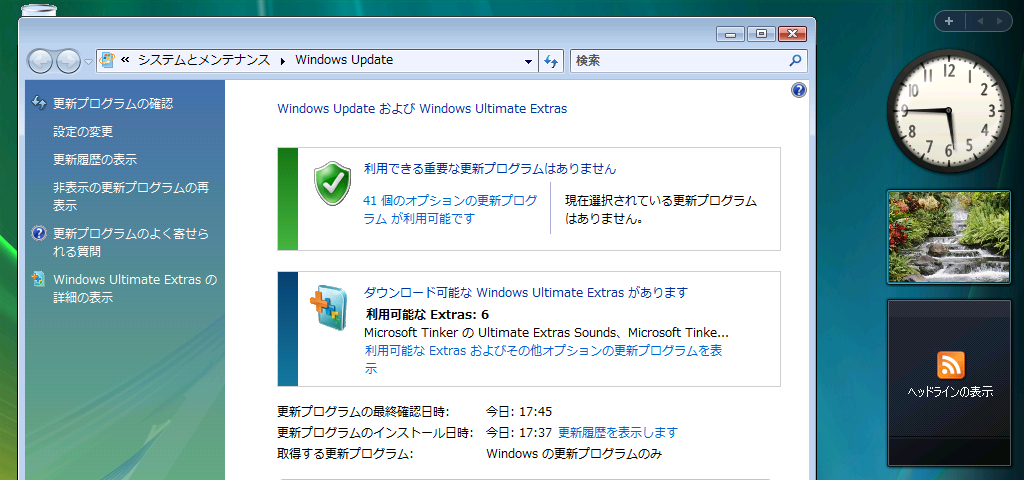Click the analog clock gadget
This screenshot has width=1024, height=480.
click(x=948, y=110)
